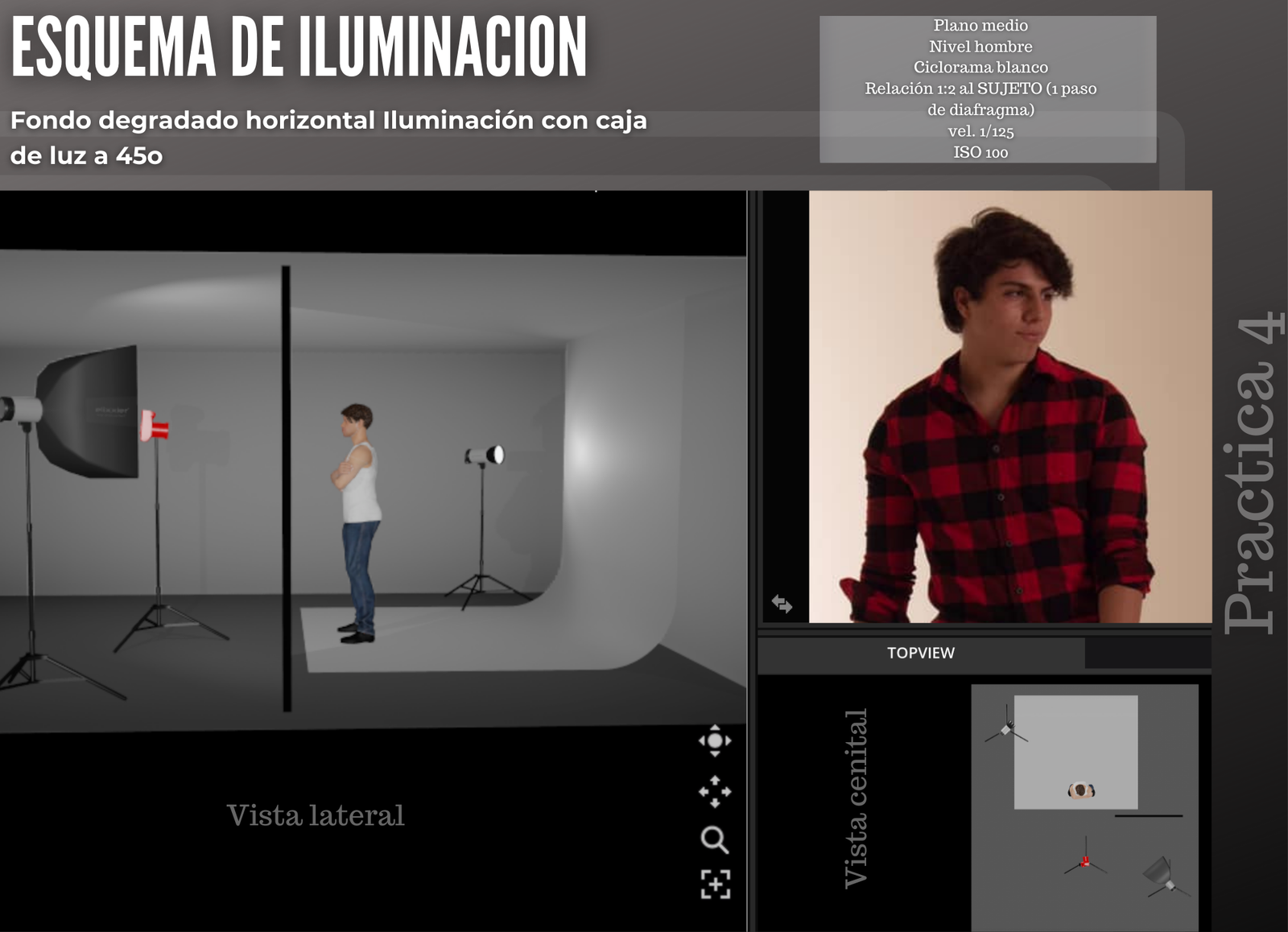The height and width of the screenshot is (932, 1288).
Task: Click the rendered portrait preview photo
Action: pyautogui.click(x=1010, y=406)
